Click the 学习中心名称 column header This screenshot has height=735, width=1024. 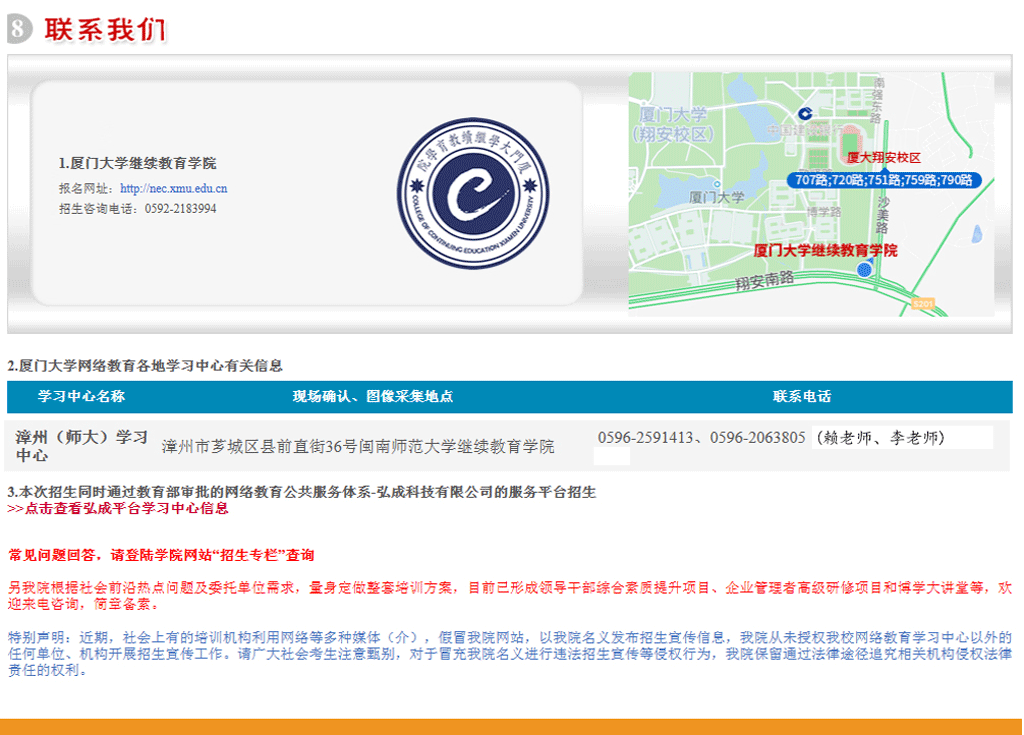coord(81,396)
